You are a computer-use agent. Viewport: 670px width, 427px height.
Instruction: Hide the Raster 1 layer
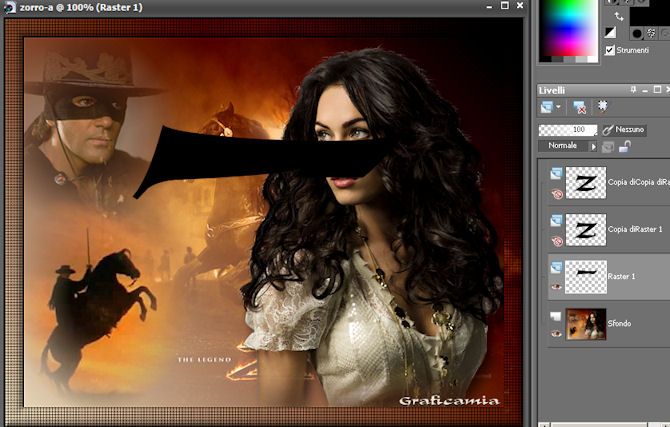(556, 286)
